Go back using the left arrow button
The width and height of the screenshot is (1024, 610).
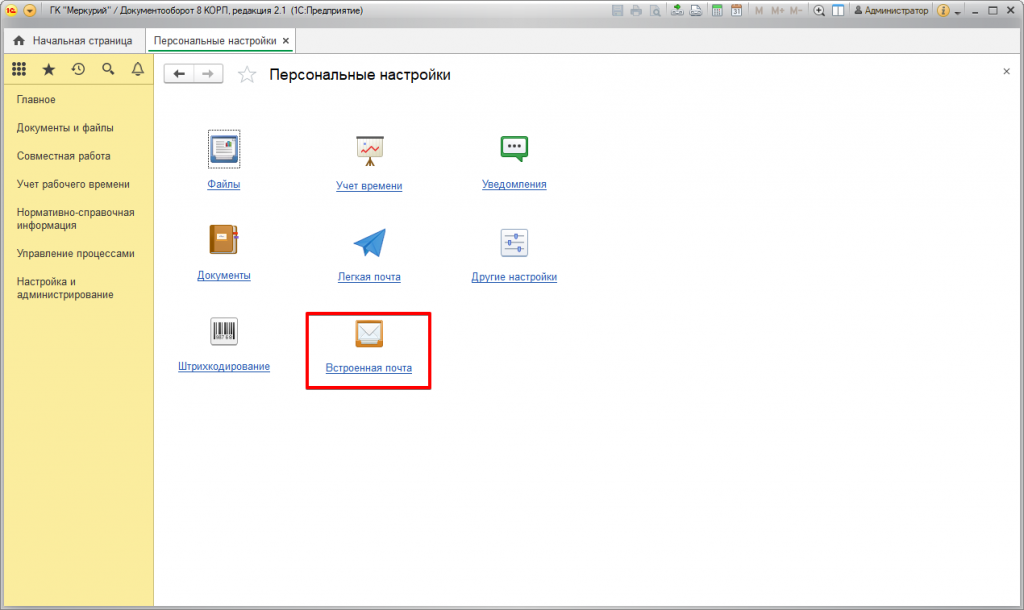[x=179, y=74]
